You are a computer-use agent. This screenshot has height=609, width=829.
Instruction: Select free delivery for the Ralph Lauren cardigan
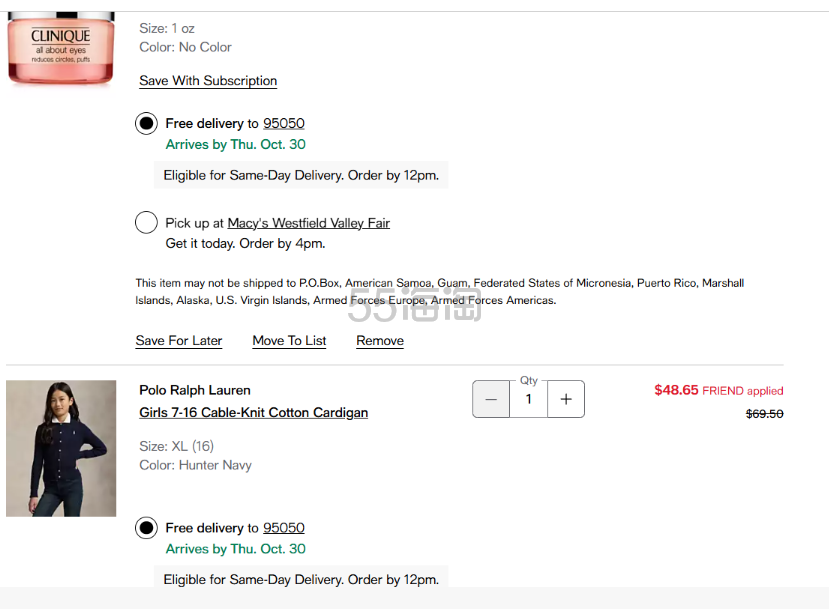point(147,528)
